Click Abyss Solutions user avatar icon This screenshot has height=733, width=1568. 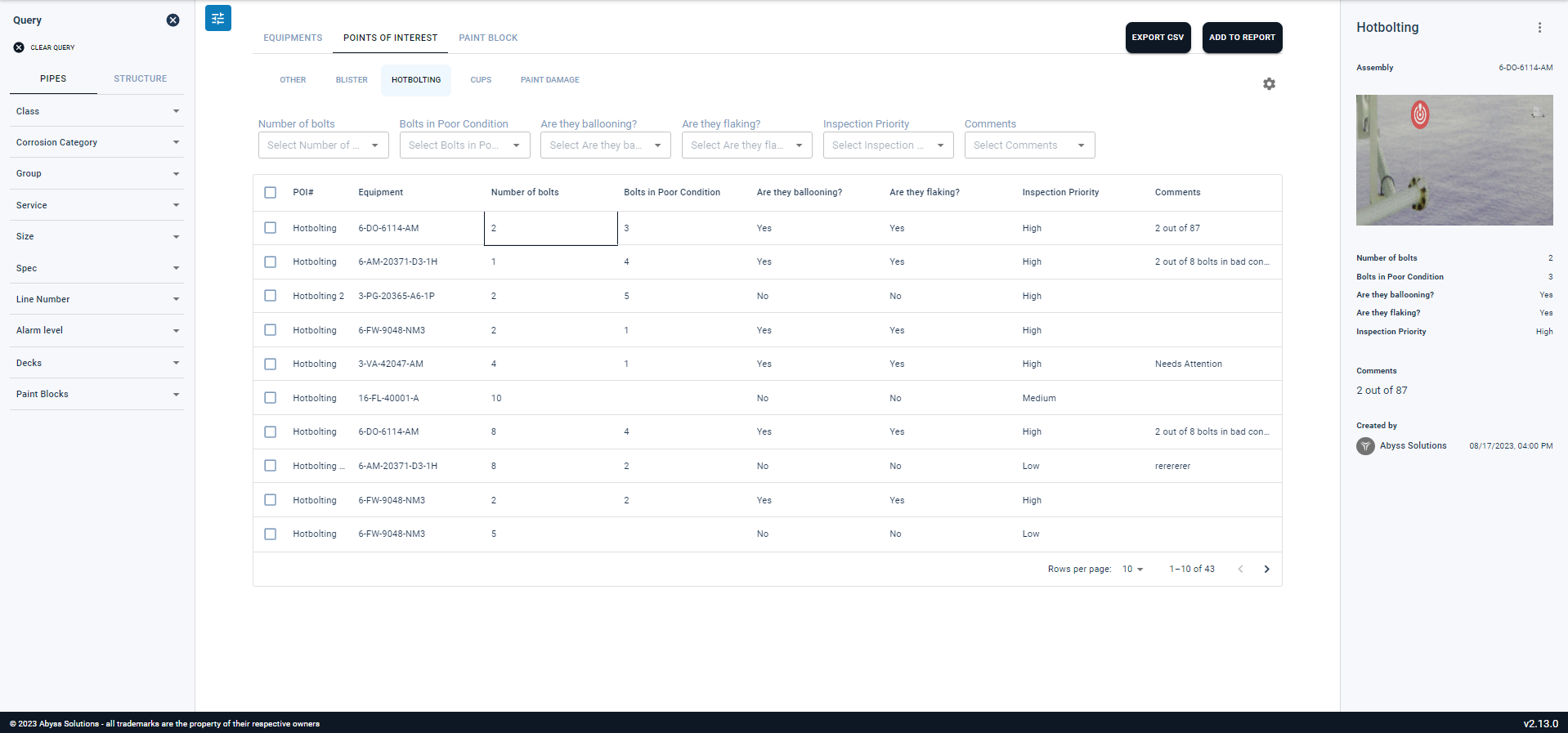(1365, 446)
